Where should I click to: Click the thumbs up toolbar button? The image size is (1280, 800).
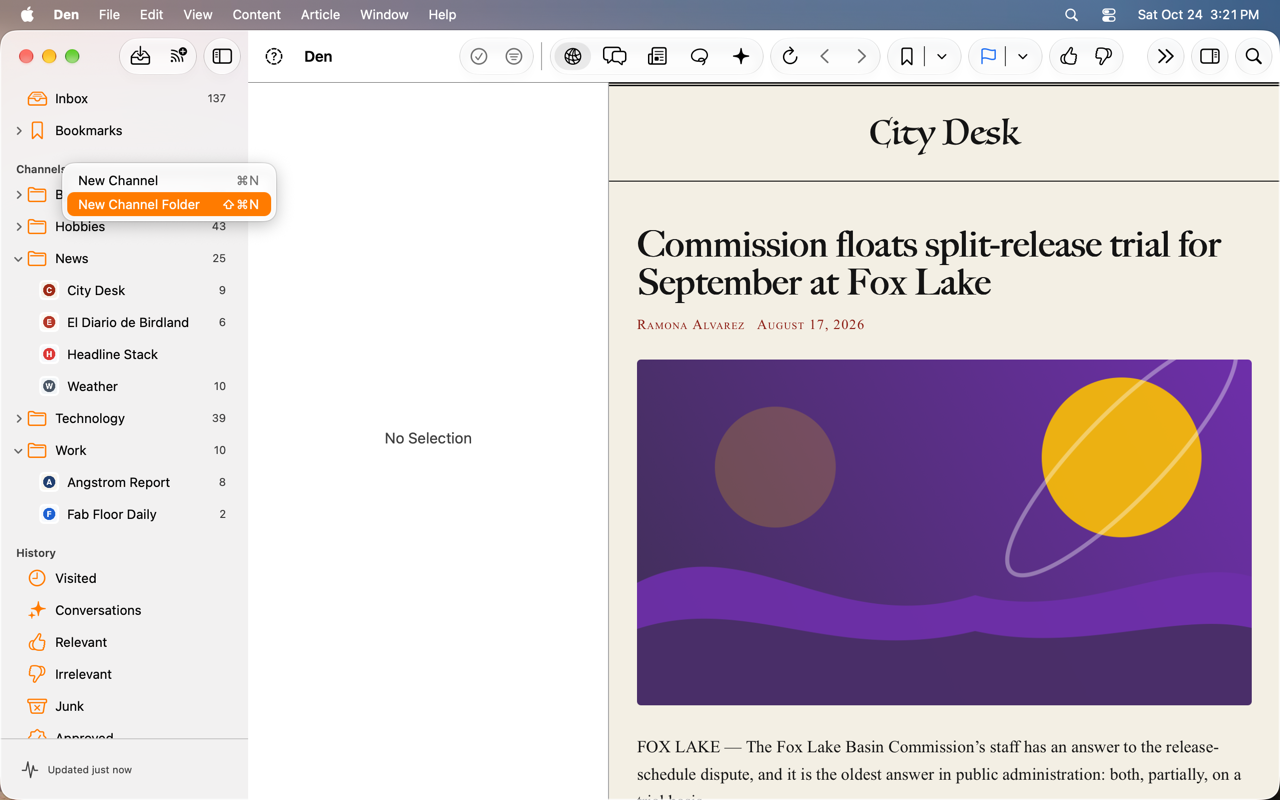[x=1068, y=57]
